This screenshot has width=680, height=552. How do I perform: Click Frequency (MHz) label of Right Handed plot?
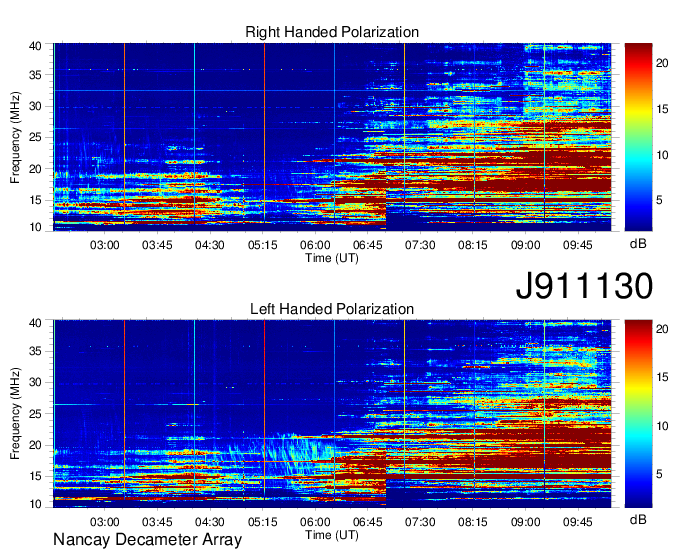coord(15,137)
